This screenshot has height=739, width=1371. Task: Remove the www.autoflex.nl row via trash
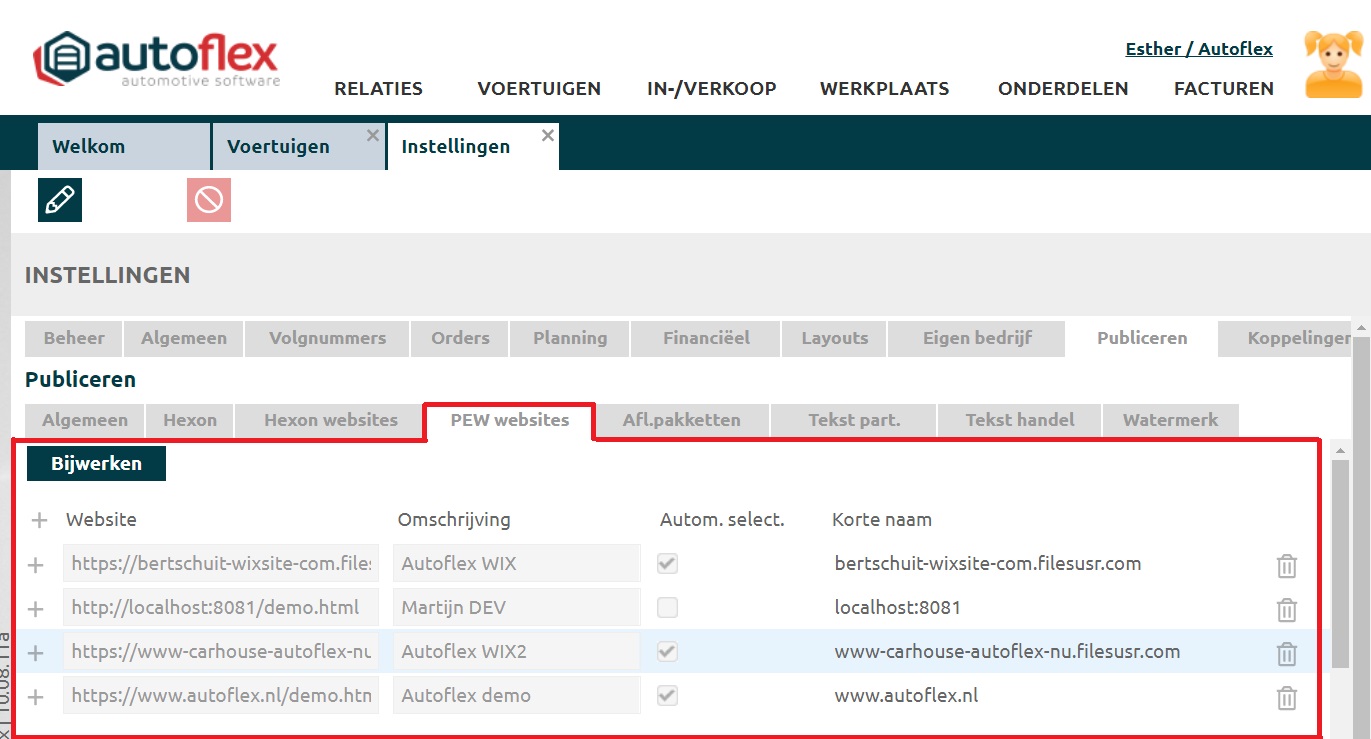point(1286,698)
